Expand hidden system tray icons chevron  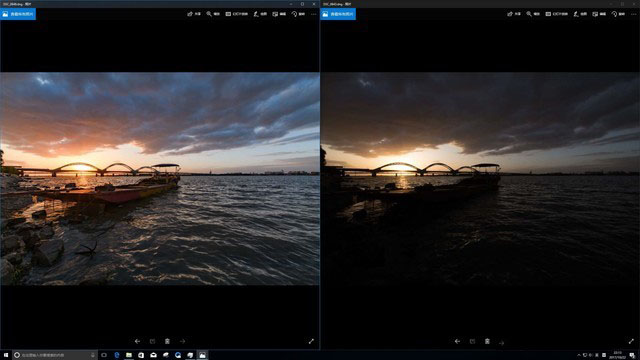579,355
